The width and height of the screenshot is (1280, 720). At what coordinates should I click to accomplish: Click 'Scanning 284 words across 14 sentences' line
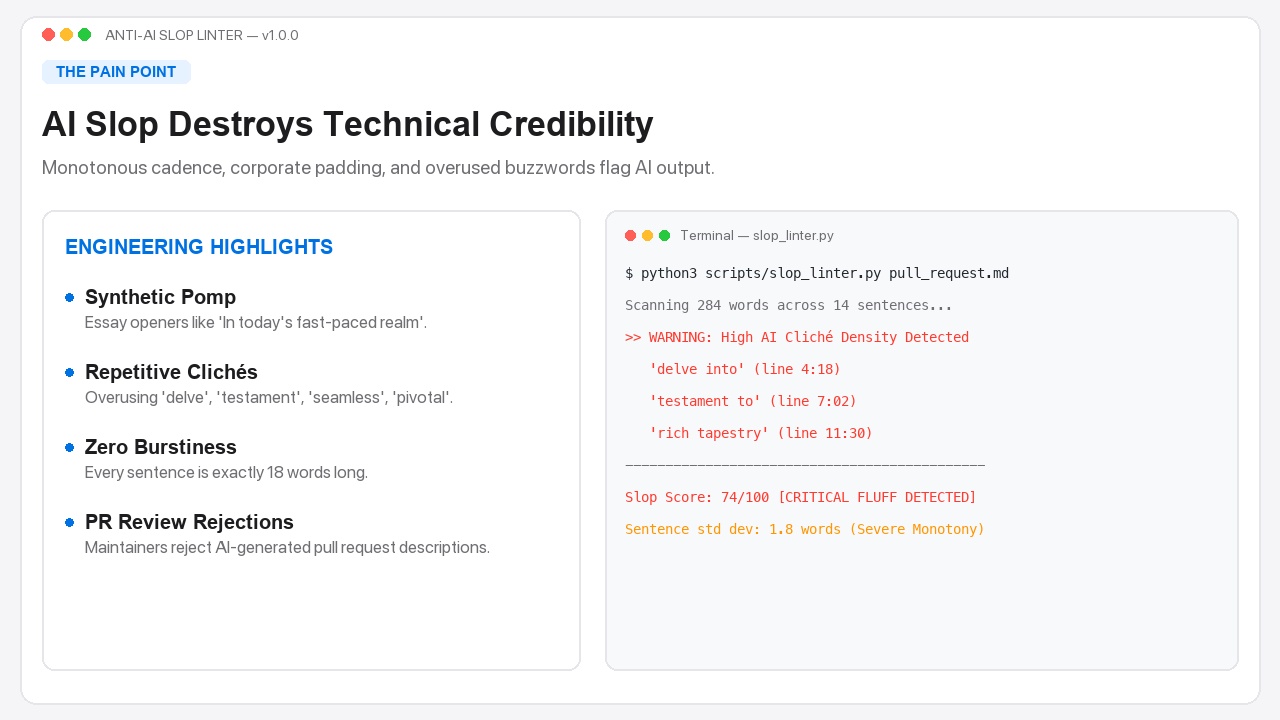tap(789, 305)
